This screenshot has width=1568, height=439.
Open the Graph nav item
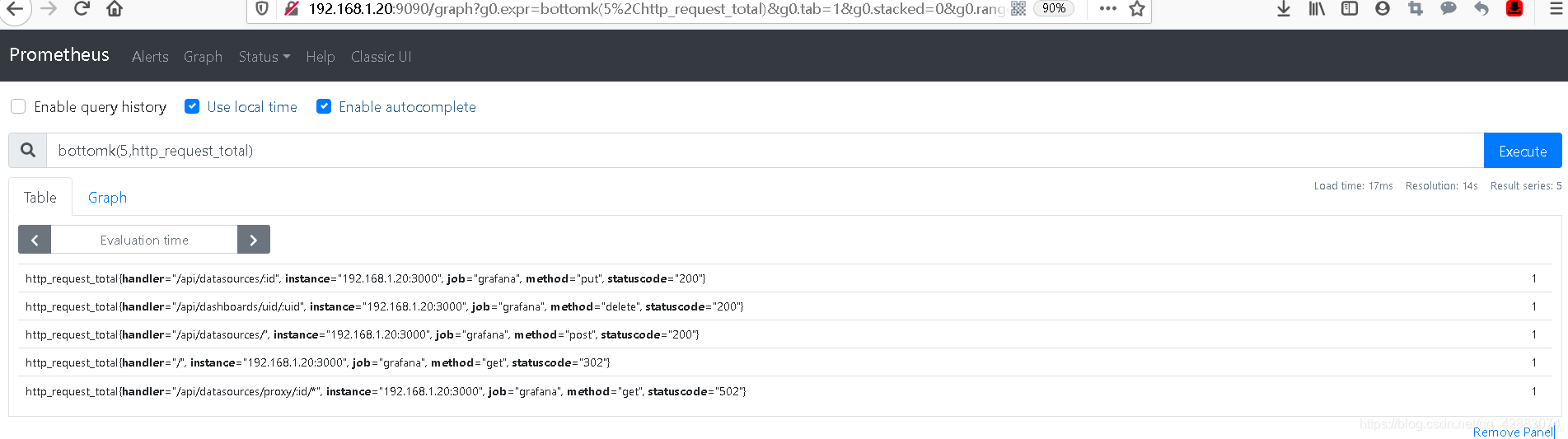[203, 56]
